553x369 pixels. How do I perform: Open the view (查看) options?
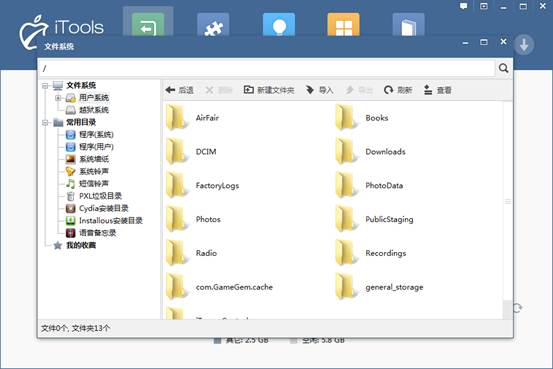click(x=437, y=90)
